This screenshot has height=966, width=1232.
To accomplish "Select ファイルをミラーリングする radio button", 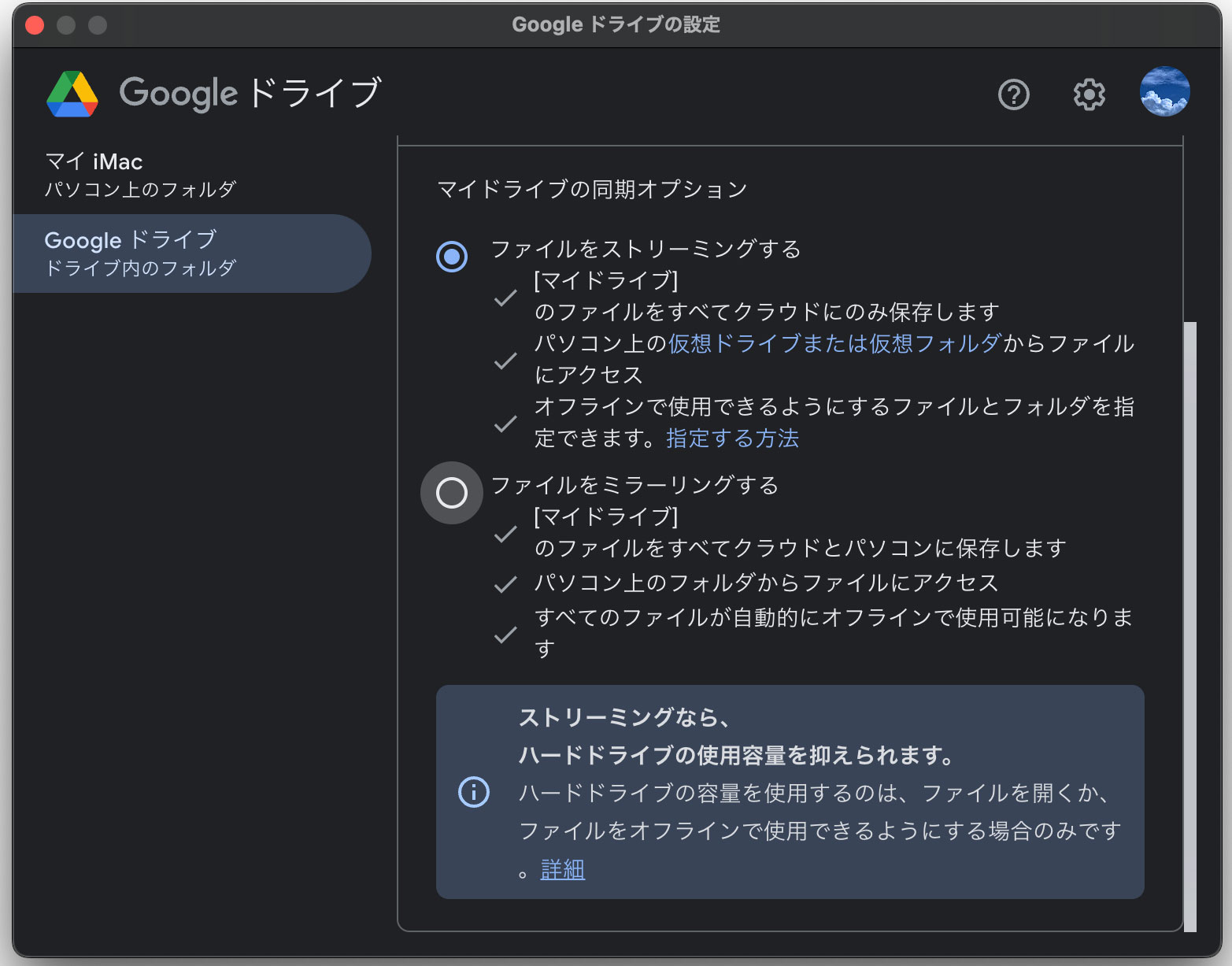I will 452,493.
